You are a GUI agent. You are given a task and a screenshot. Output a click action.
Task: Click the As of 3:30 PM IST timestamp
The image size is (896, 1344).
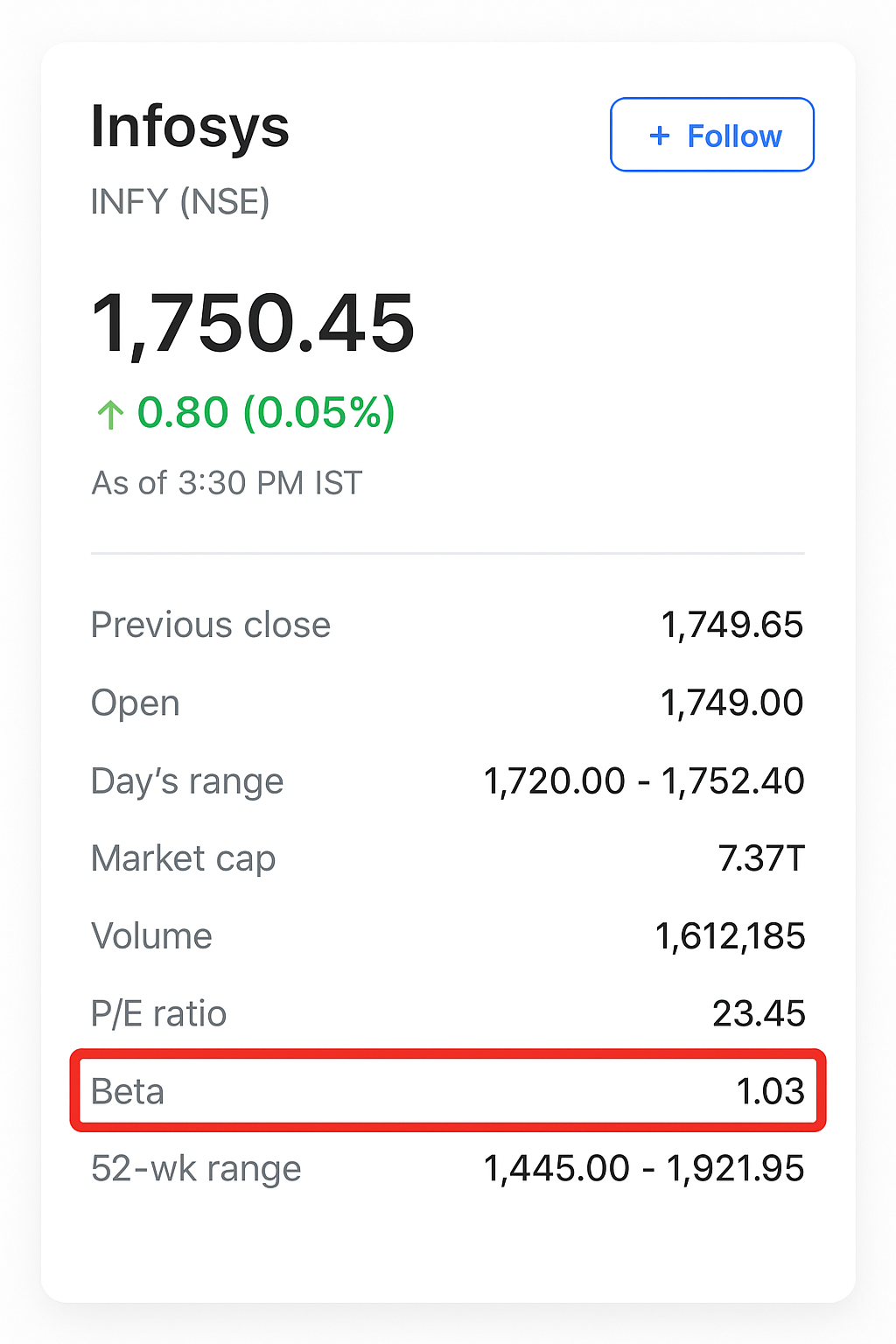[x=227, y=483]
